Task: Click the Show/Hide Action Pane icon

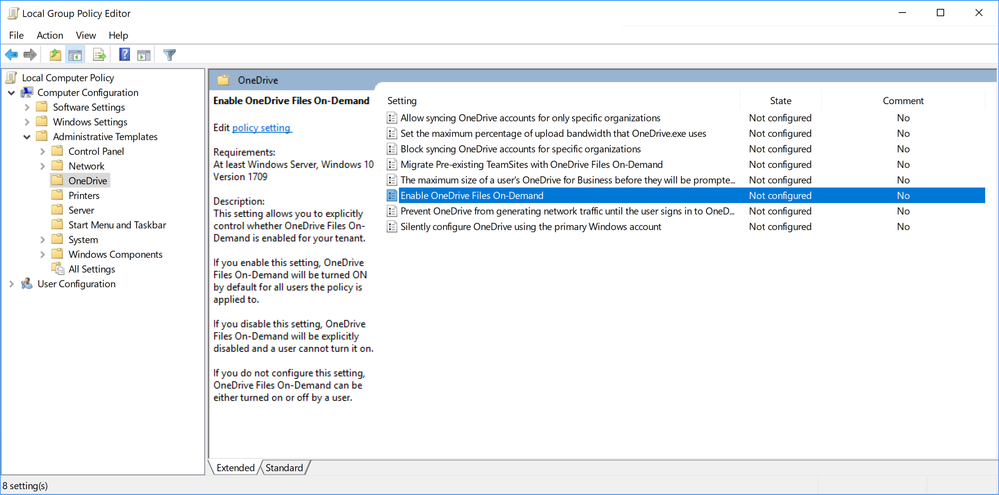Action: click(144, 55)
